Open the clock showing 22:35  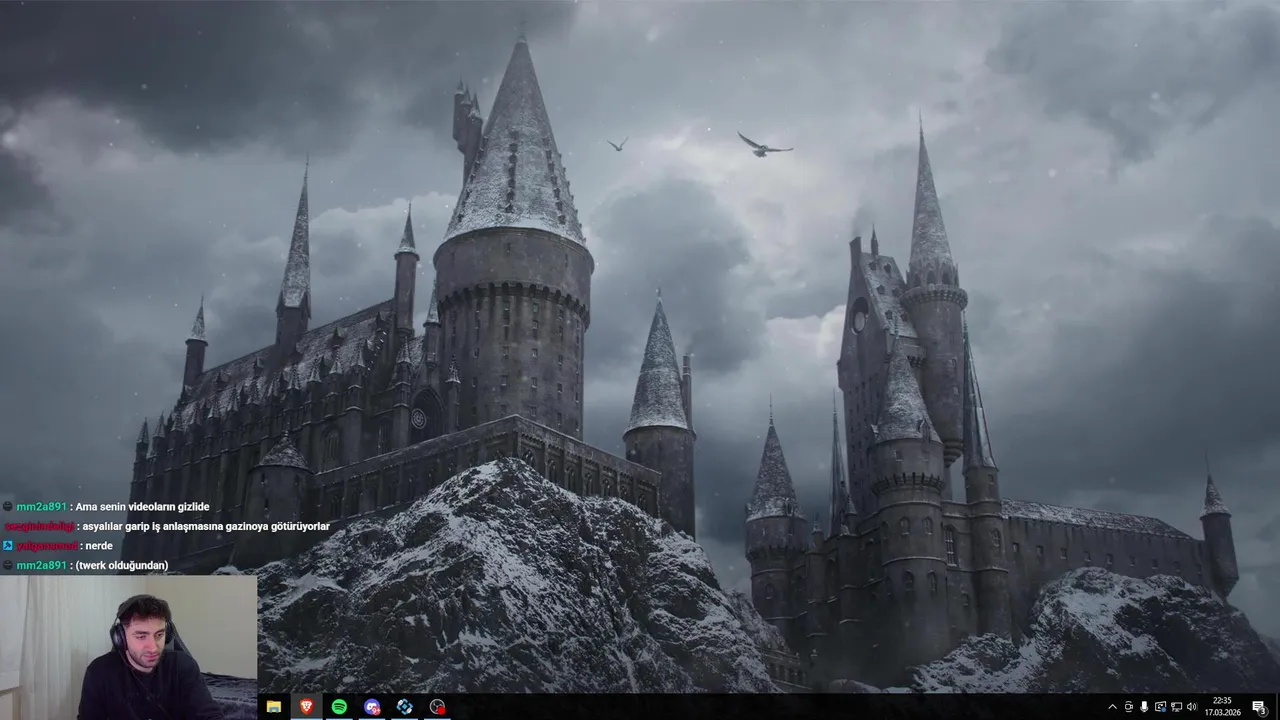pos(1222,707)
